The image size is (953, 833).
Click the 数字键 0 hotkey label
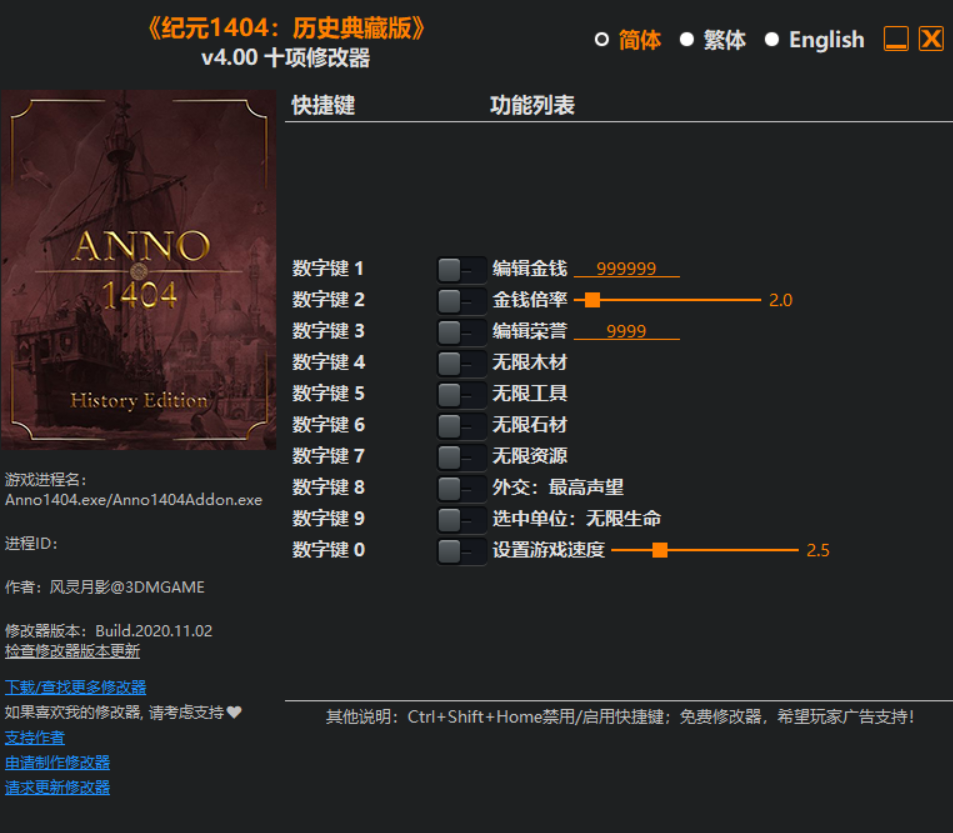(x=328, y=550)
